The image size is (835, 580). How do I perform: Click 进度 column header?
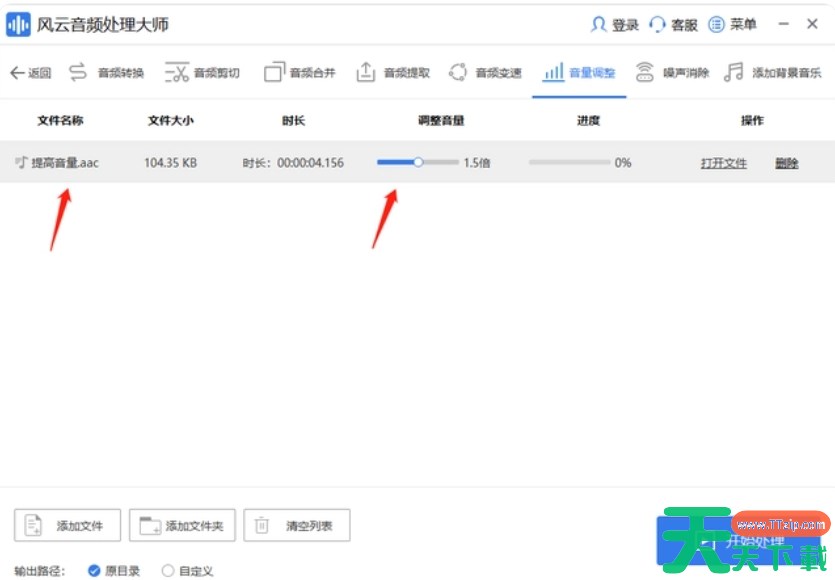pyautogui.click(x=588, y=121)
